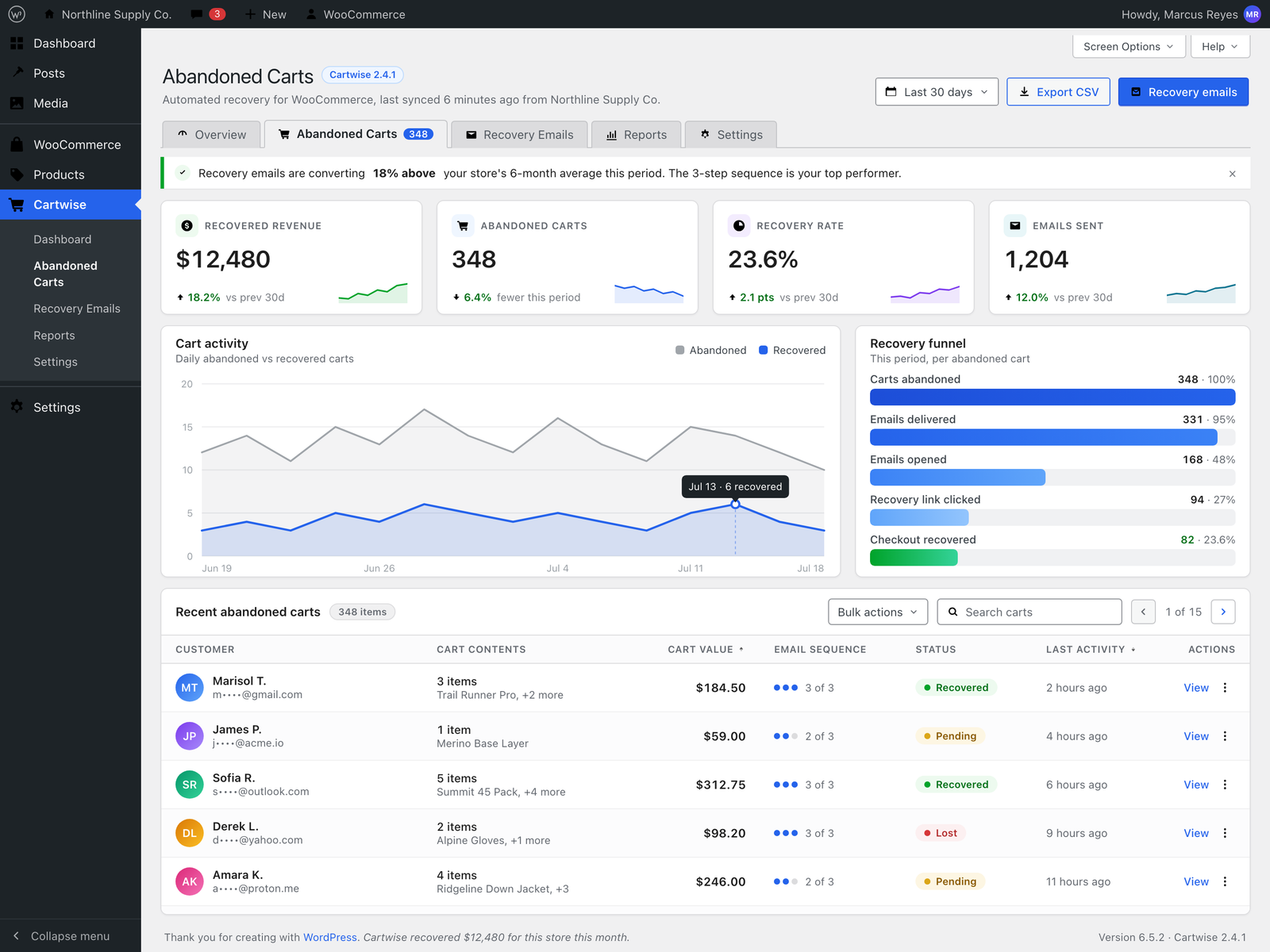Switch to the Recovery Emails tab
The image size is (1270, 952).
[x=519, y=135]
